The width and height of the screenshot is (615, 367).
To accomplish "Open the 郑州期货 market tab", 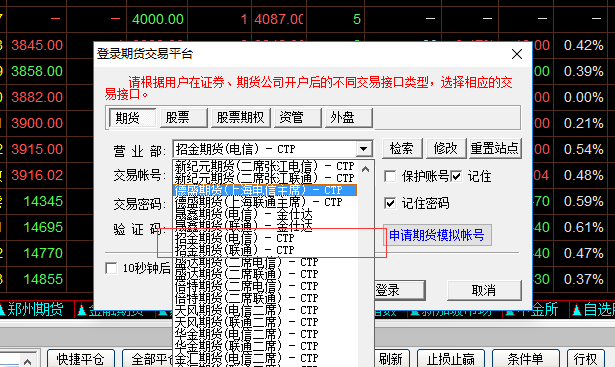I will tap(32, 310).
